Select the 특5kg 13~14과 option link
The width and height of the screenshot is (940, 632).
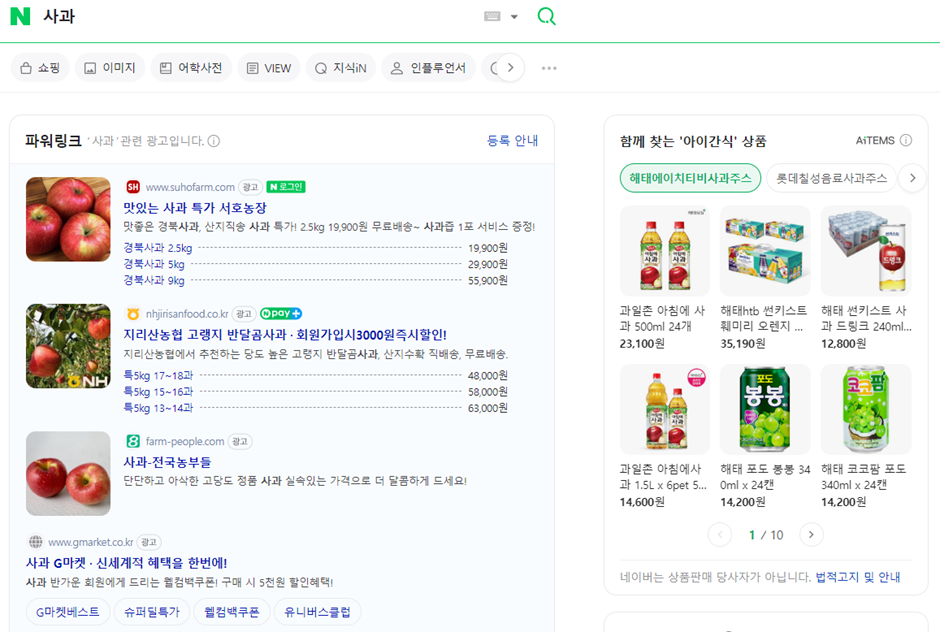[x=158, y=408]
